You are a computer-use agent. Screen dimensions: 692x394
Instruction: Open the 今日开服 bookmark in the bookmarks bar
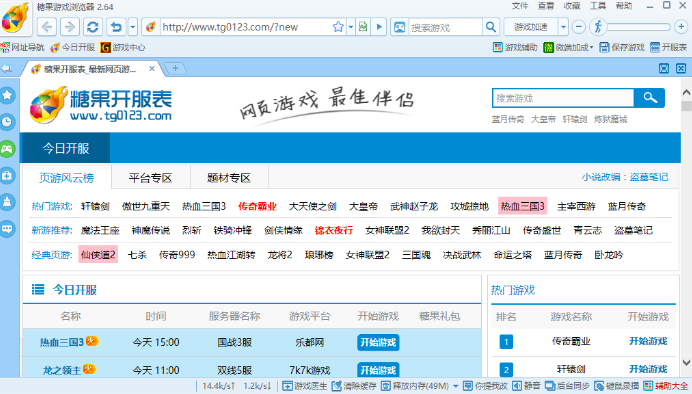click(73, 47)
